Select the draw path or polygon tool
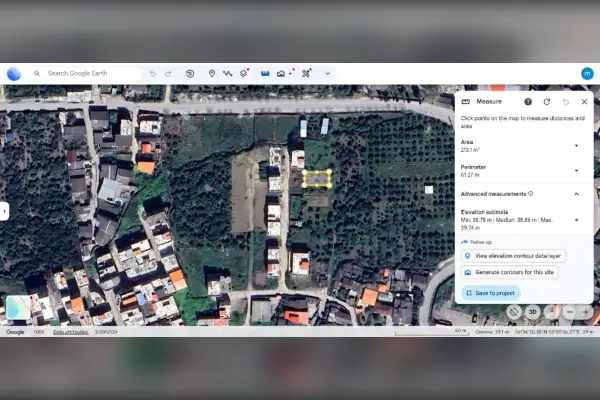Viewport: 600px width, 400px height. pyautogui.click(x=228, y=73)
